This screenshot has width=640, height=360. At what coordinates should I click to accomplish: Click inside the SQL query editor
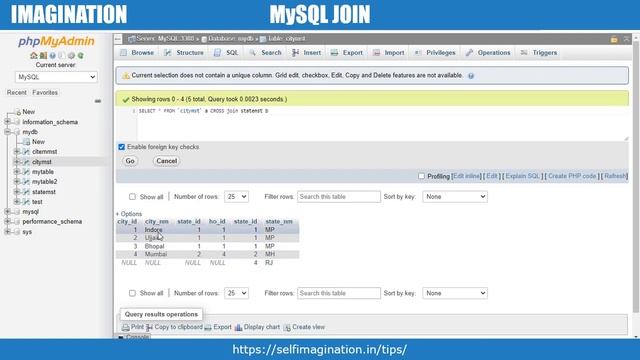pyautogui.click(x=382, y=124)
